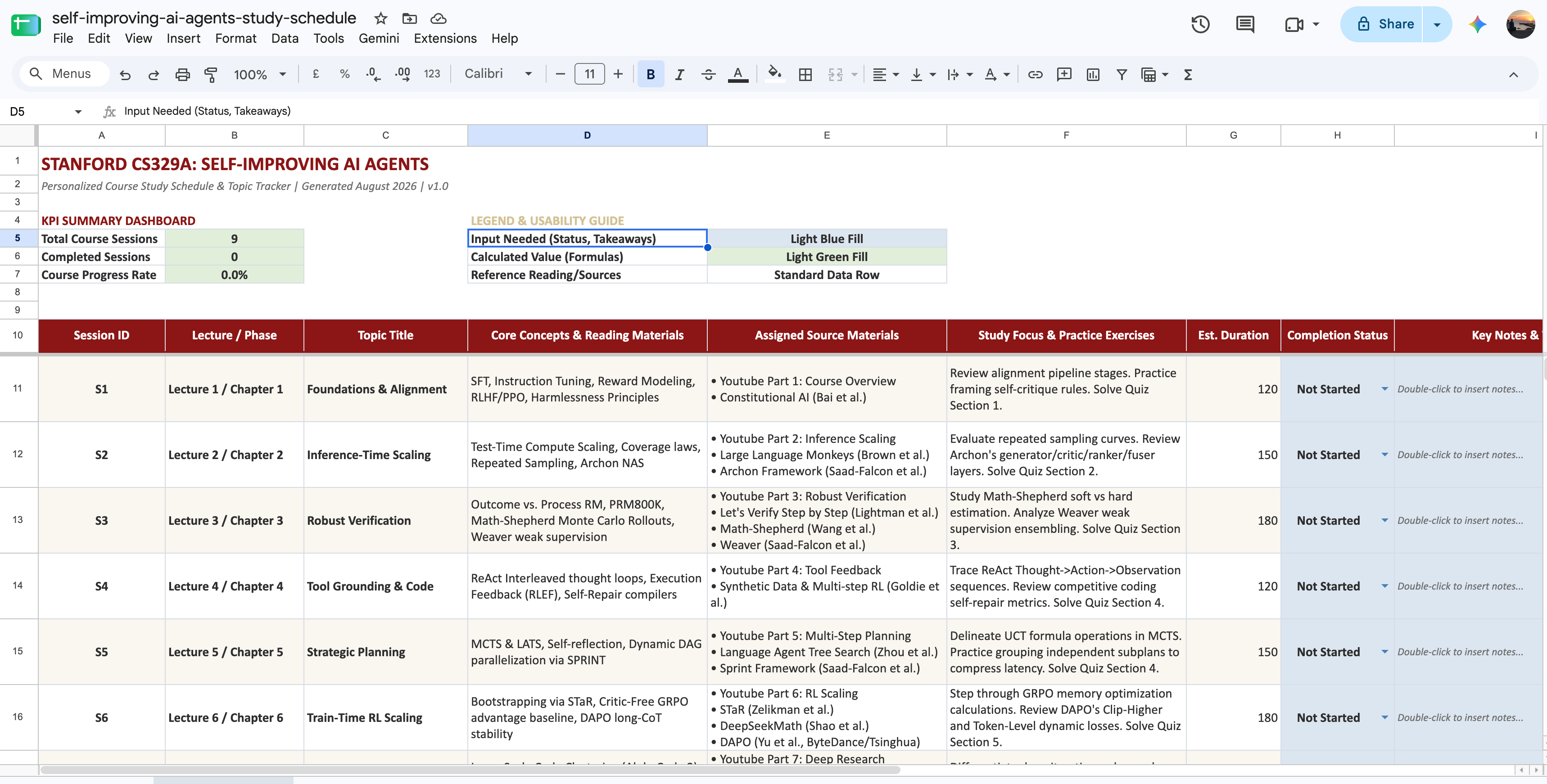
Task: Select row 10 header
Action: (x=18, y=335)
